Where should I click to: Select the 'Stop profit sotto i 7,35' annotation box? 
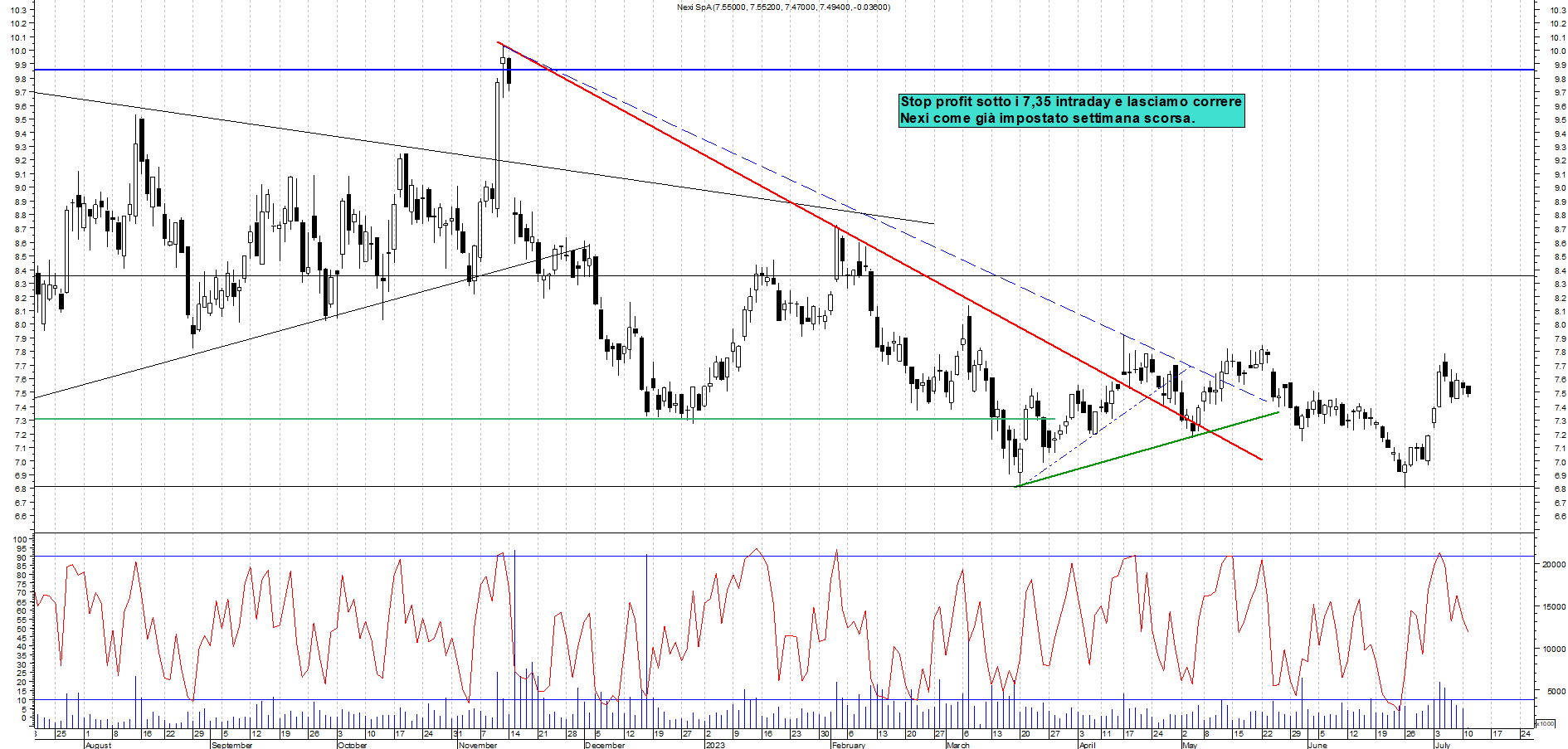[x=1071, y=110]
